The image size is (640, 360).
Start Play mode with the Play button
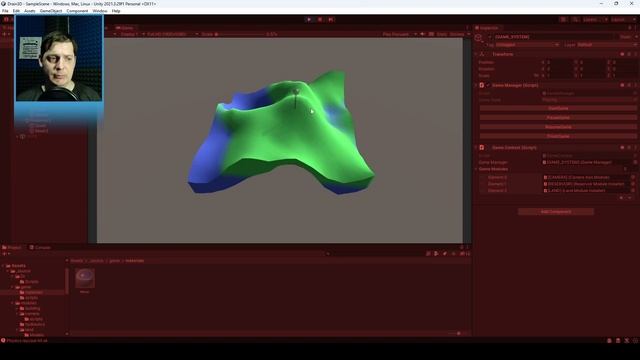pos(309,19)
